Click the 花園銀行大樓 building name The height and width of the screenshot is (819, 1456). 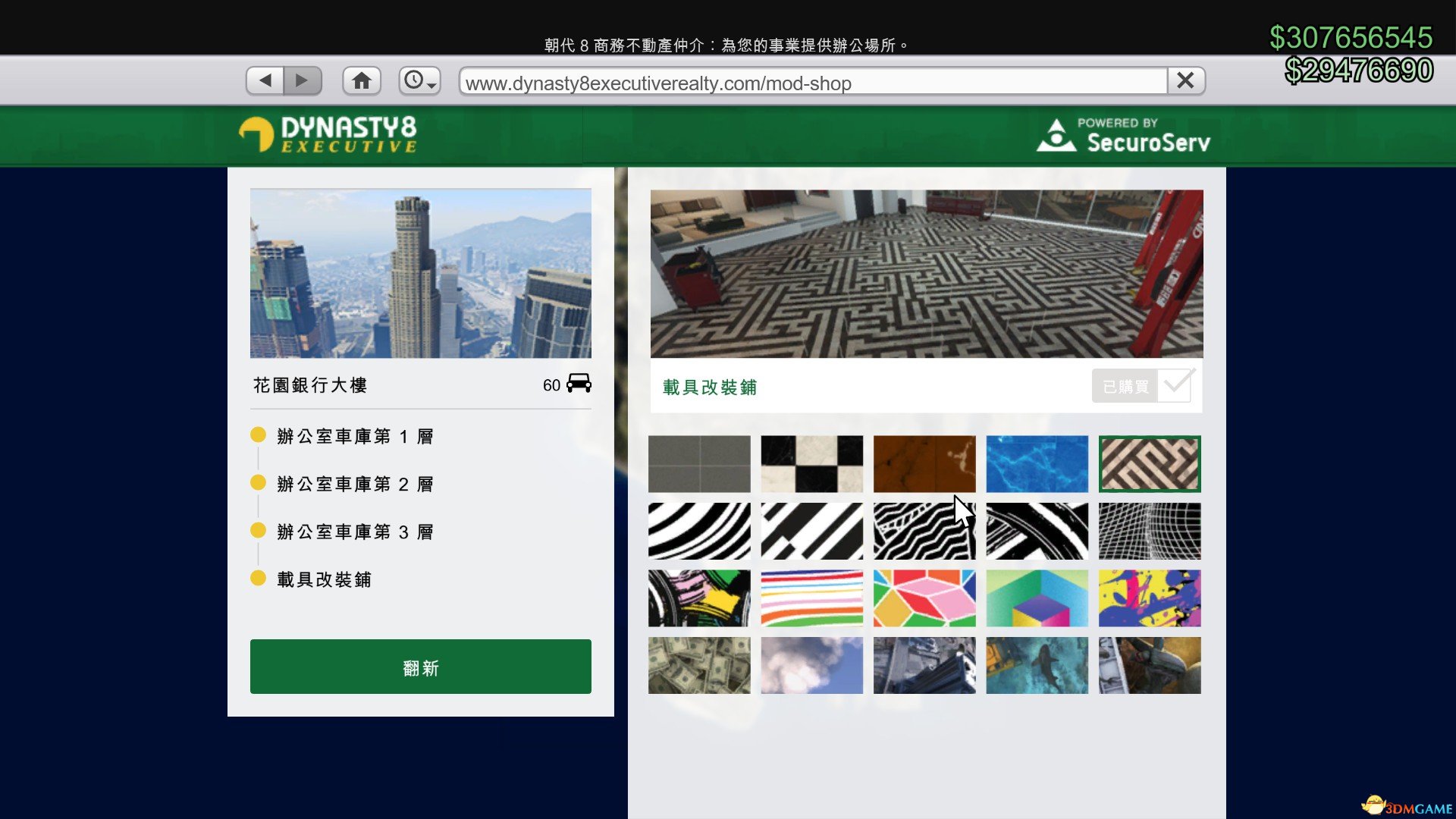pyautogui.click(x=310, y=385)
